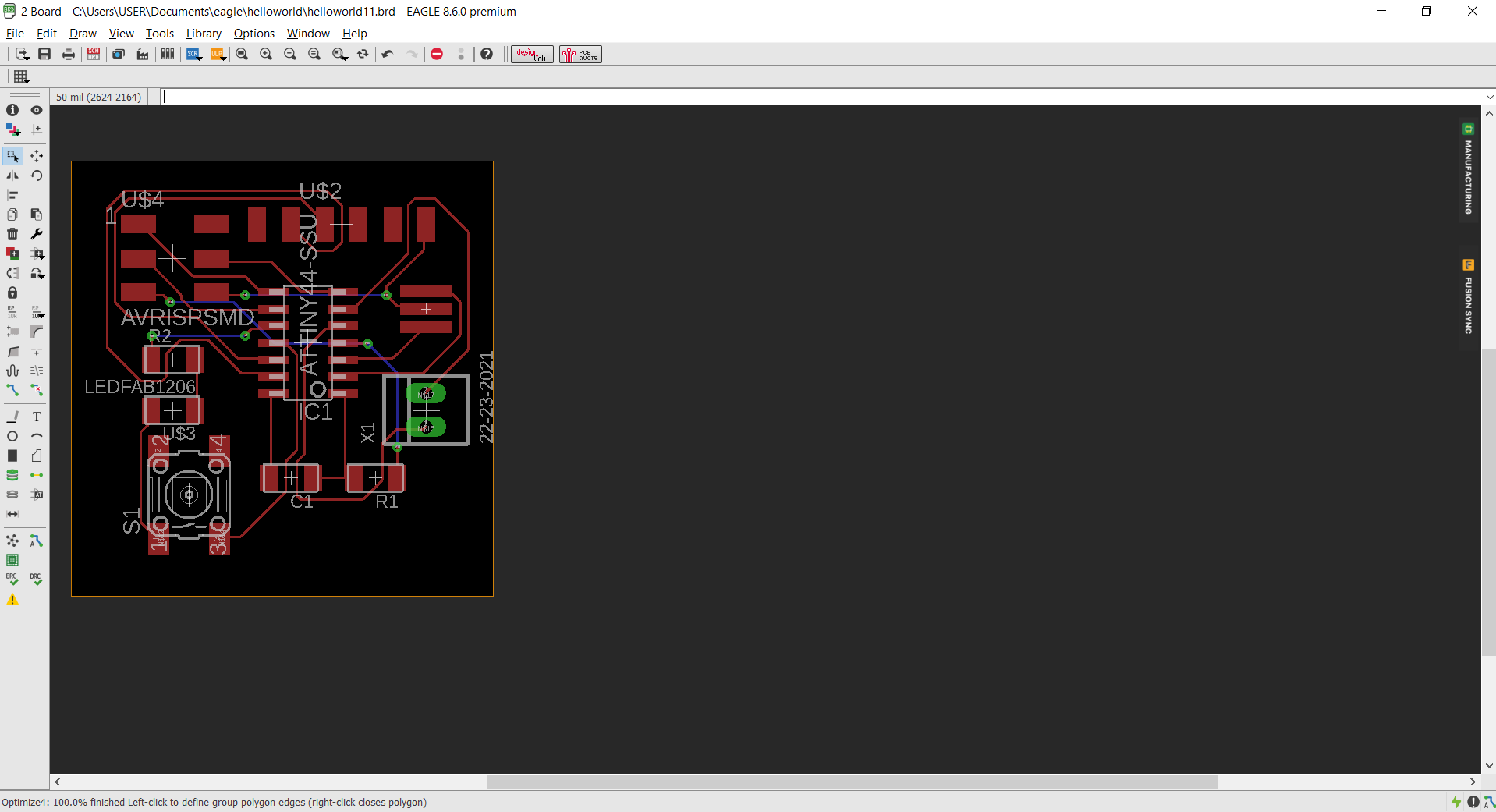
Task: Select the Via tool
Action: pyautogui.click(x=12, y=475)
